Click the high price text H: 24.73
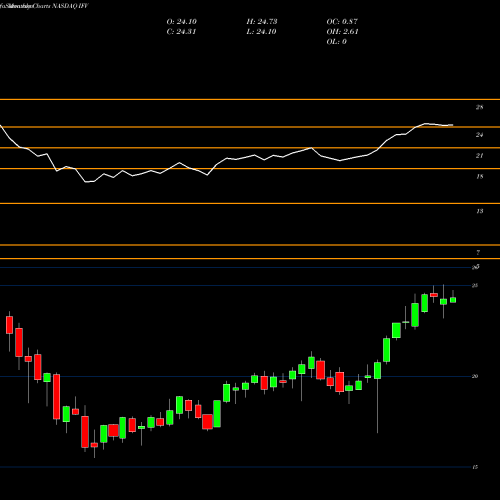Image resolution: width=500 pixels, height=500 pixels. pyautogui.click(x=262, y=22)
